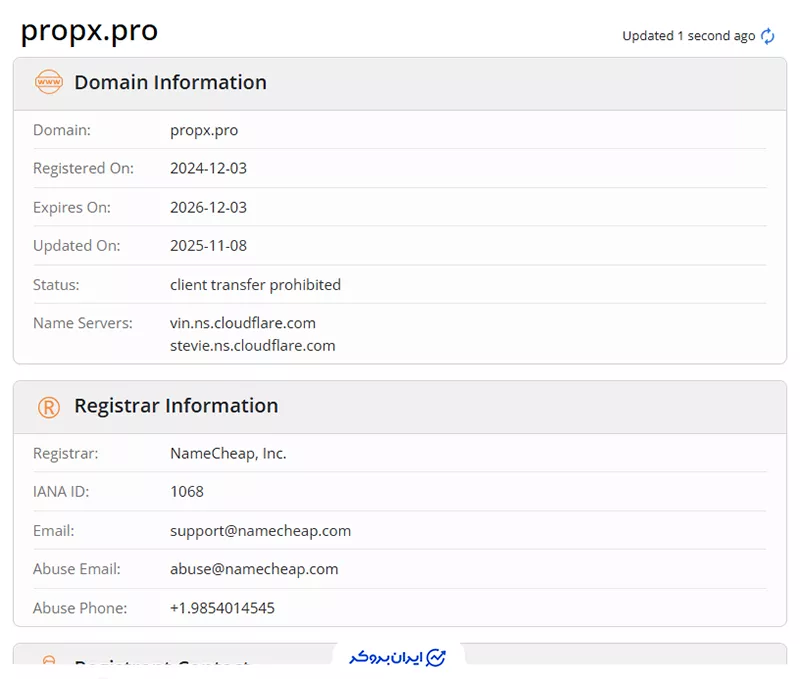
Task: Select name server vin.ns.cloudflare.com
Action: pos(243,323)
